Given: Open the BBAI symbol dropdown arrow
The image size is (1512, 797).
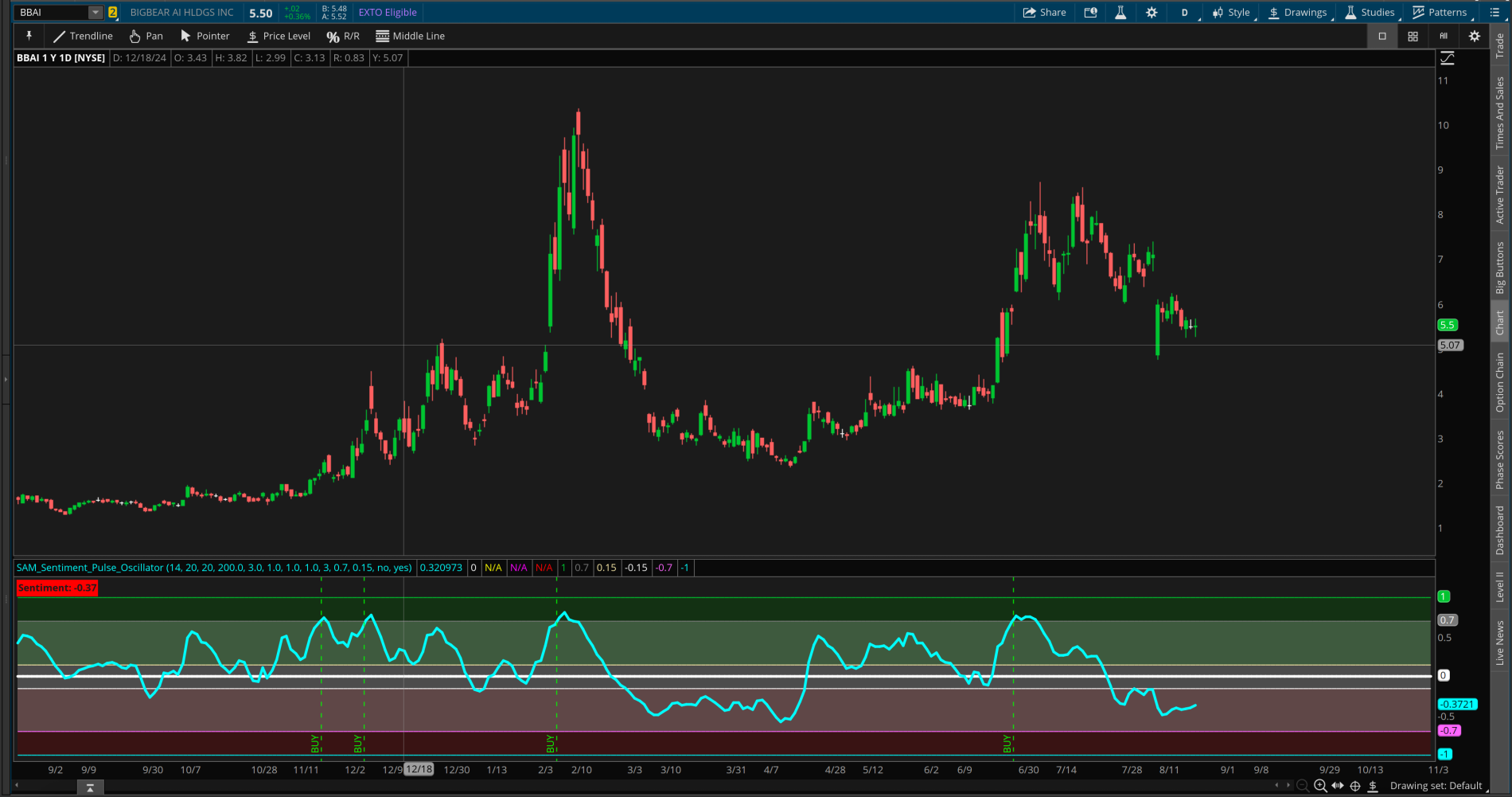Looking at the screenshot, I should pos(95,13).
